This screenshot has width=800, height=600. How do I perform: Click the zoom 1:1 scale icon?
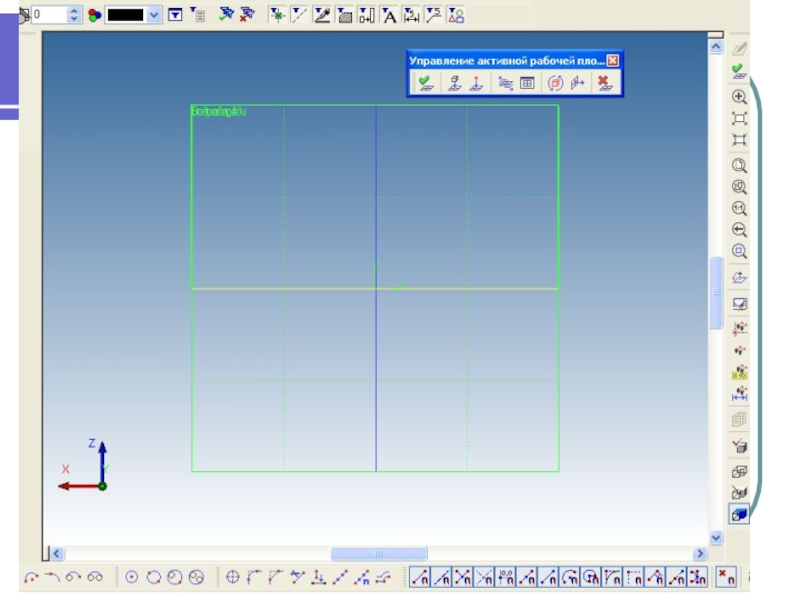[x=739, y=208]
